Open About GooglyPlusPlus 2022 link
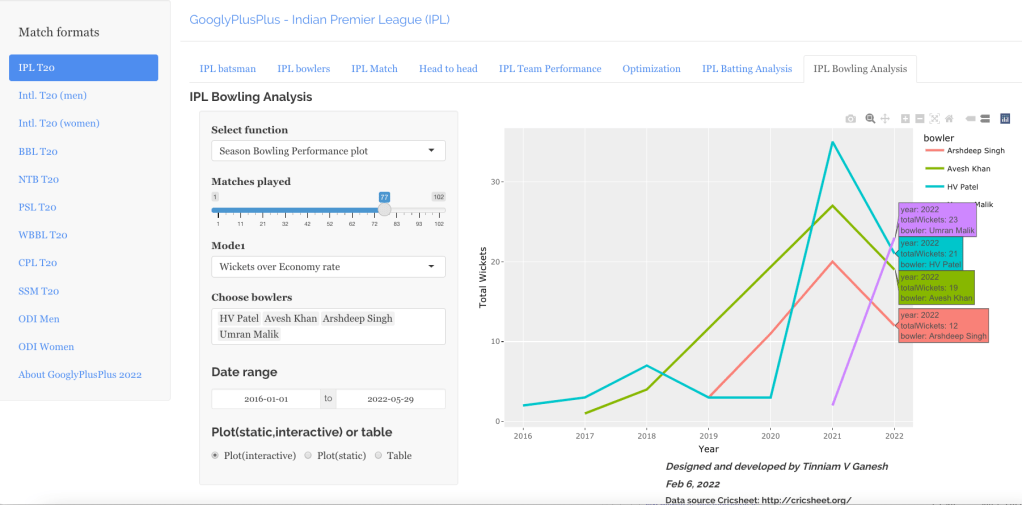Viewport: 1022px width, 505px height. point(80,374)
